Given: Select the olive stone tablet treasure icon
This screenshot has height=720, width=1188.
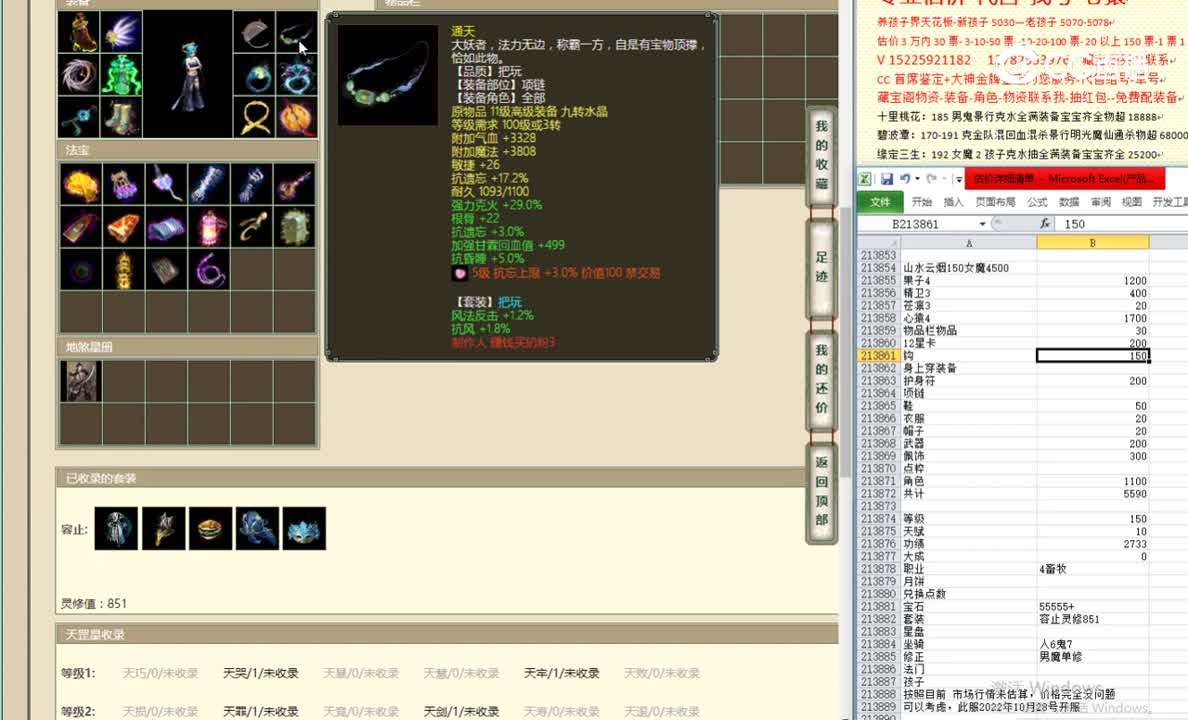Looking at the screenshot, I should pos(295,227).
